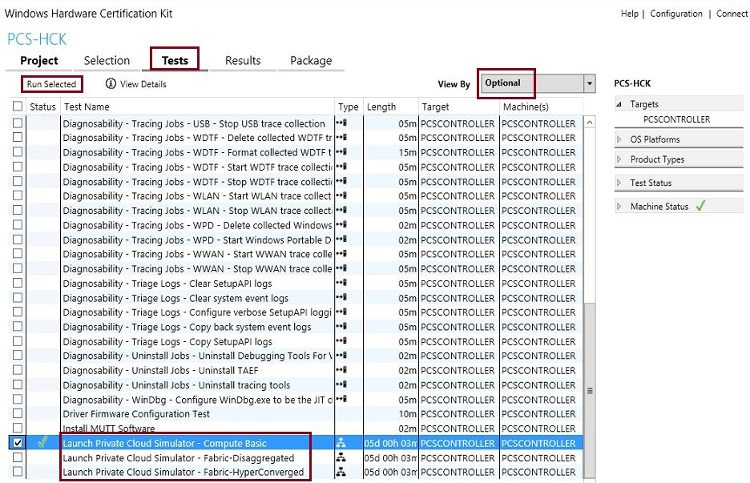
Task: Select checkbox for Stop USB trace collection
Action: pyautogui.click(x=18, y=123)
